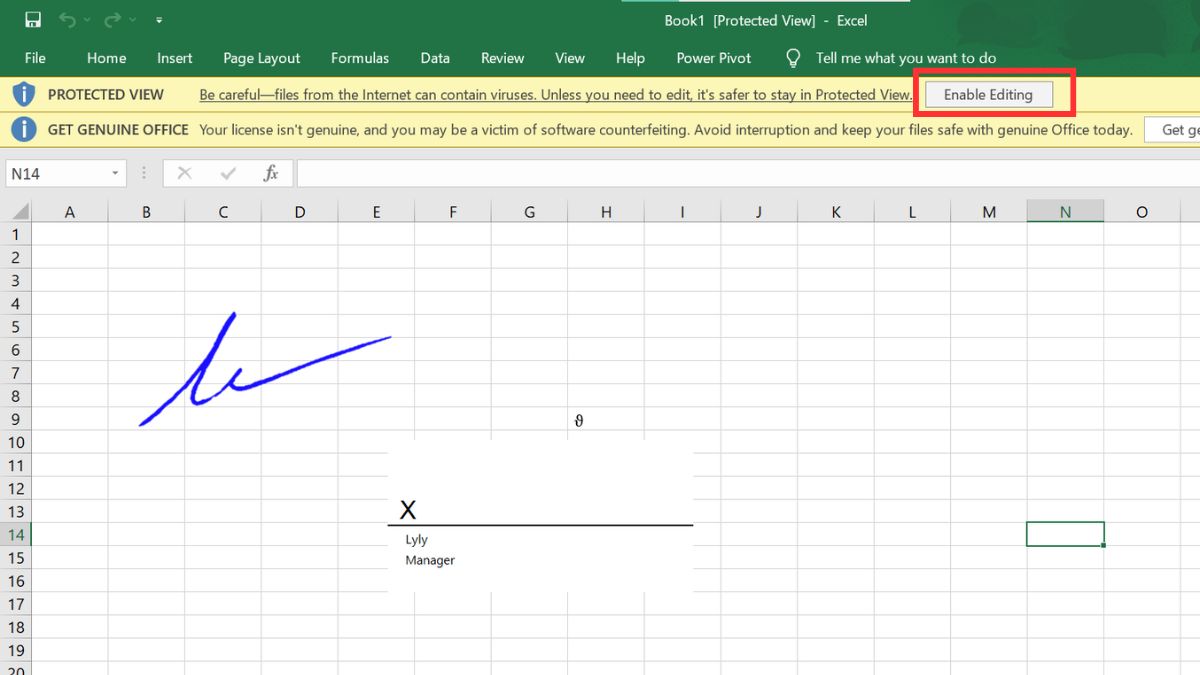Click the Save icon in title bar

(x=33, y=20)
